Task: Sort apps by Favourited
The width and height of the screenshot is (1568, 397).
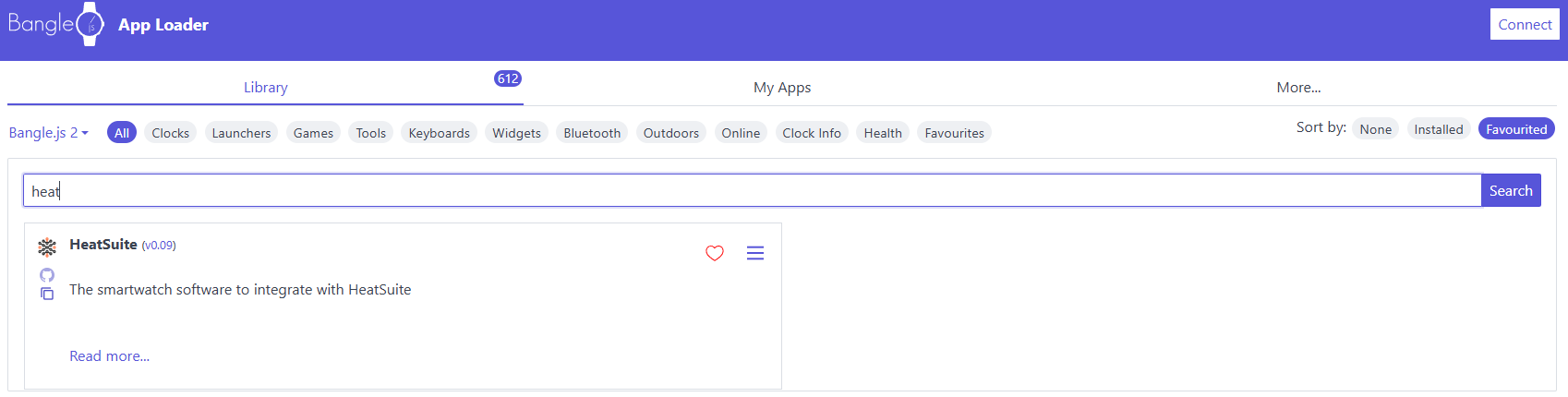Action: click(1516, 129)
